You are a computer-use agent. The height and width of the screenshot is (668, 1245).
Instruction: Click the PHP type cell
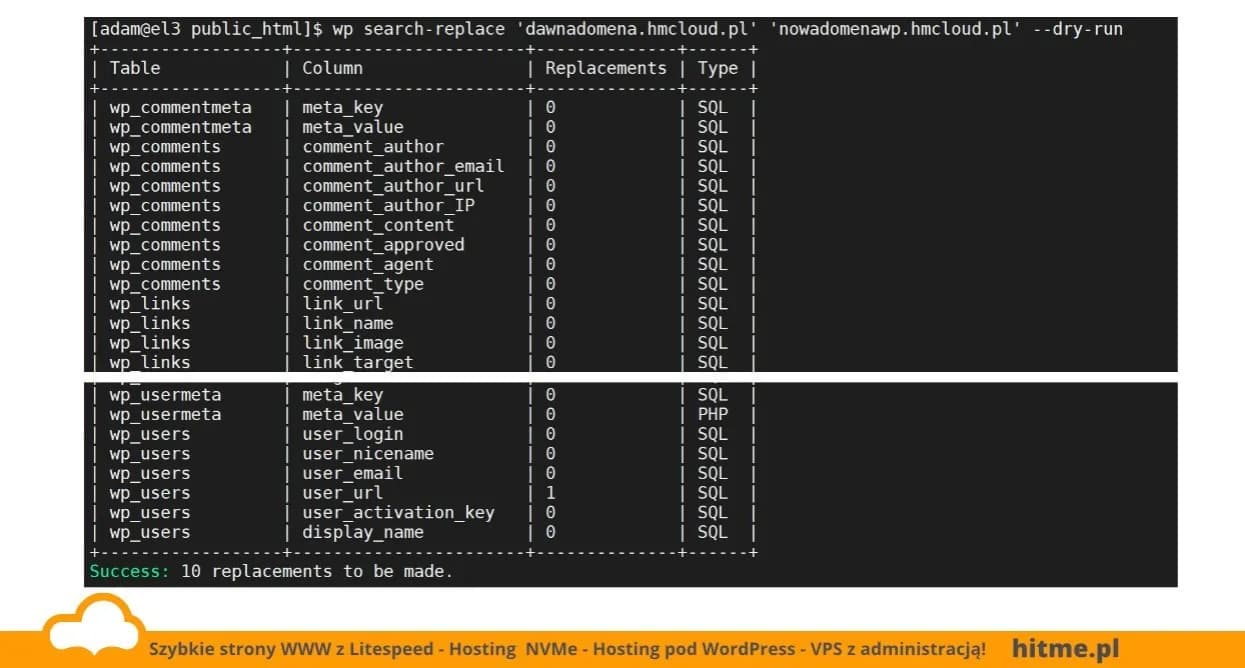pos(712,414)
